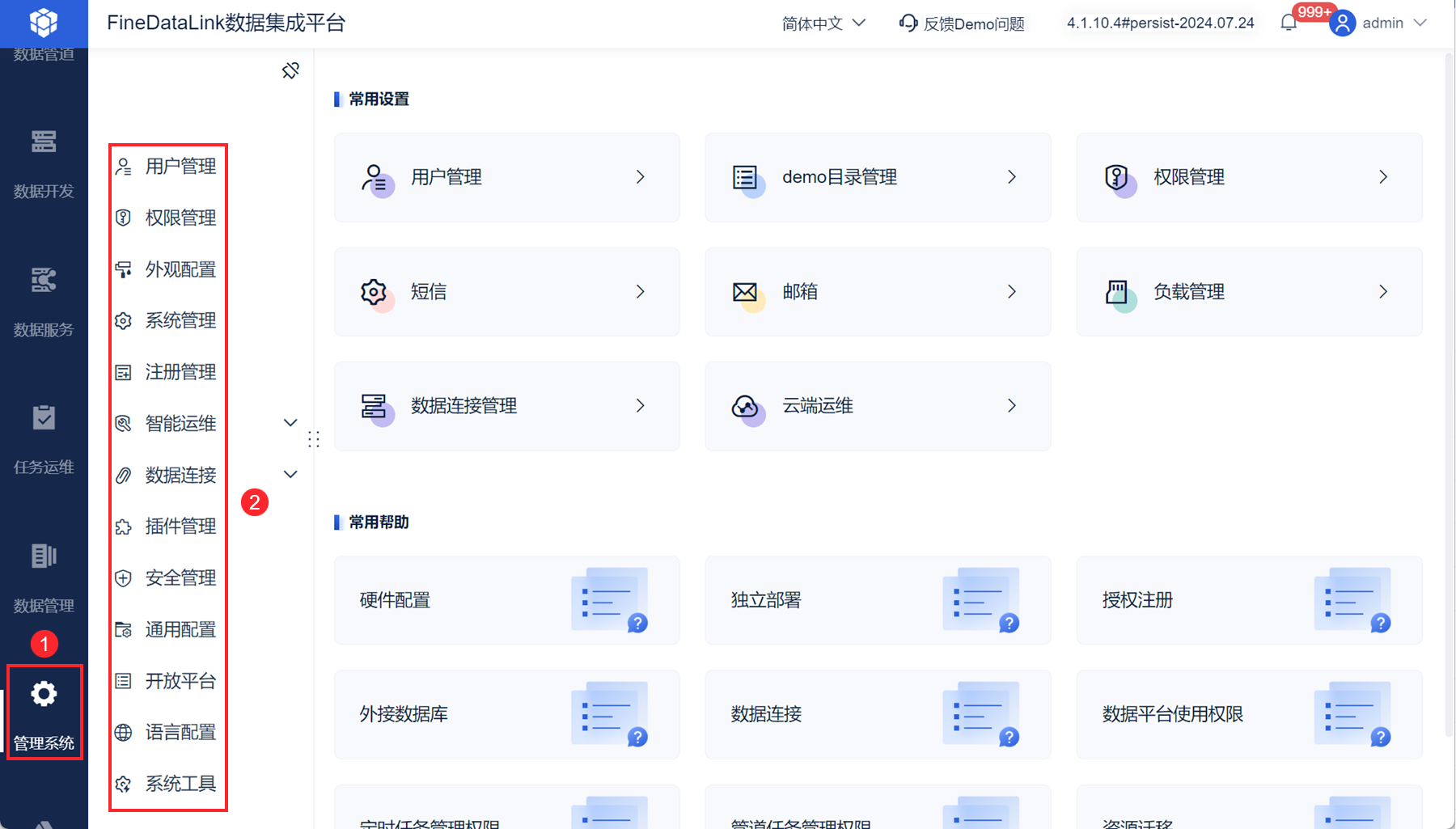Screen dimensions: 1456x829
Task: Open the 独立部署 help card
Action: tap(878, 600)
